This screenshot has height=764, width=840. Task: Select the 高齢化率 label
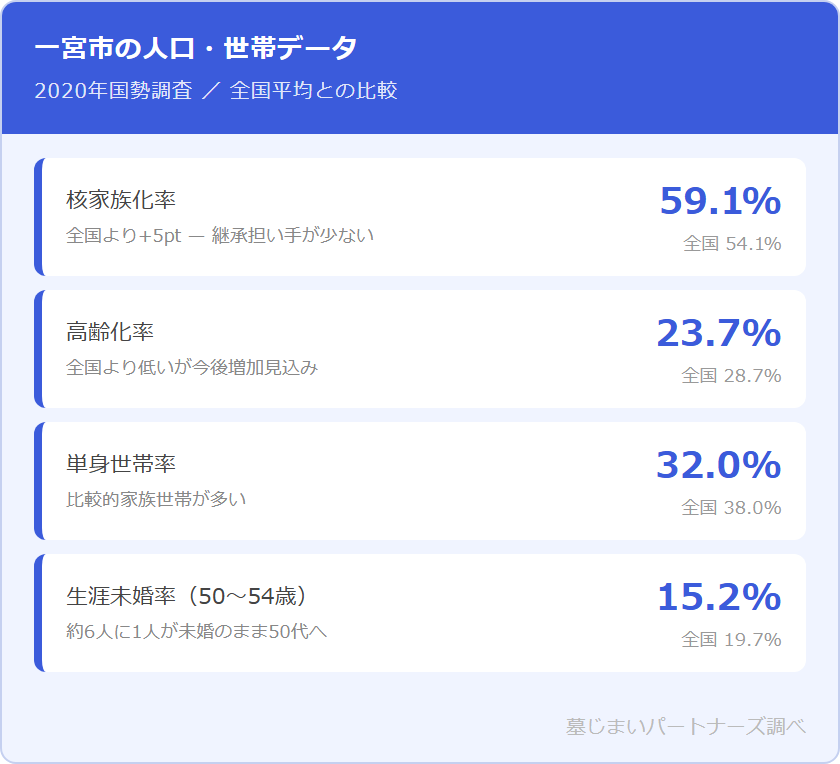tap(109, 331)
